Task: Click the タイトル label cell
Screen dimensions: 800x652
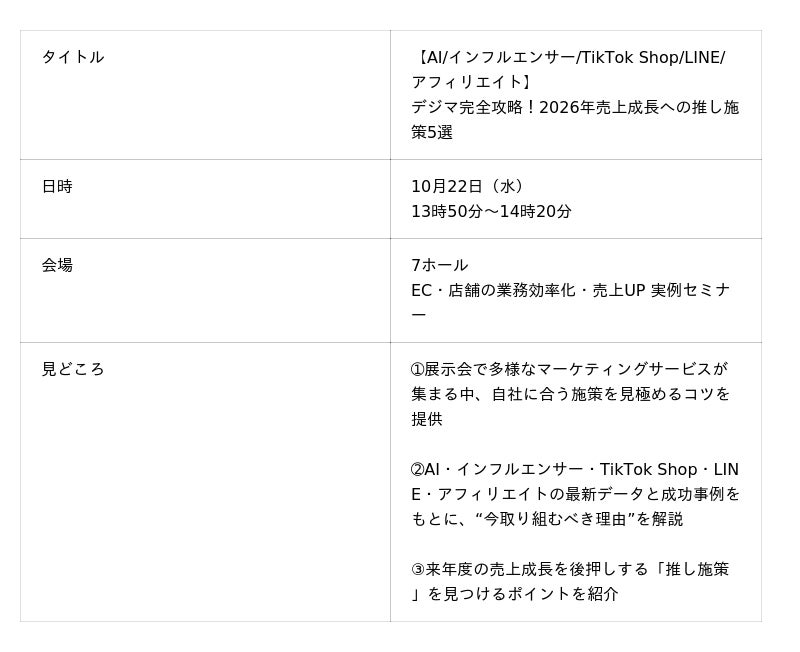Action: click(73, 57)
